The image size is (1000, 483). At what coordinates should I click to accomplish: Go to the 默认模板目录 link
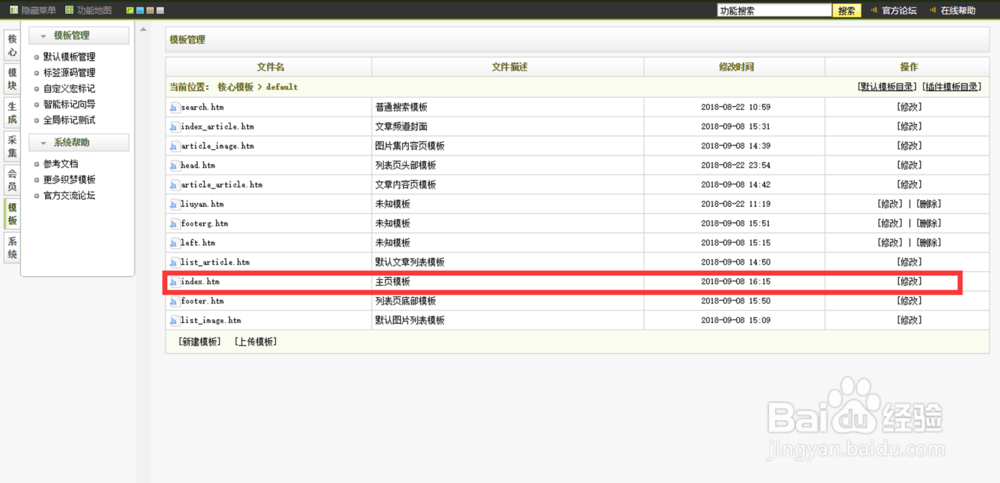pyautogui.click(x=888, y=87)
